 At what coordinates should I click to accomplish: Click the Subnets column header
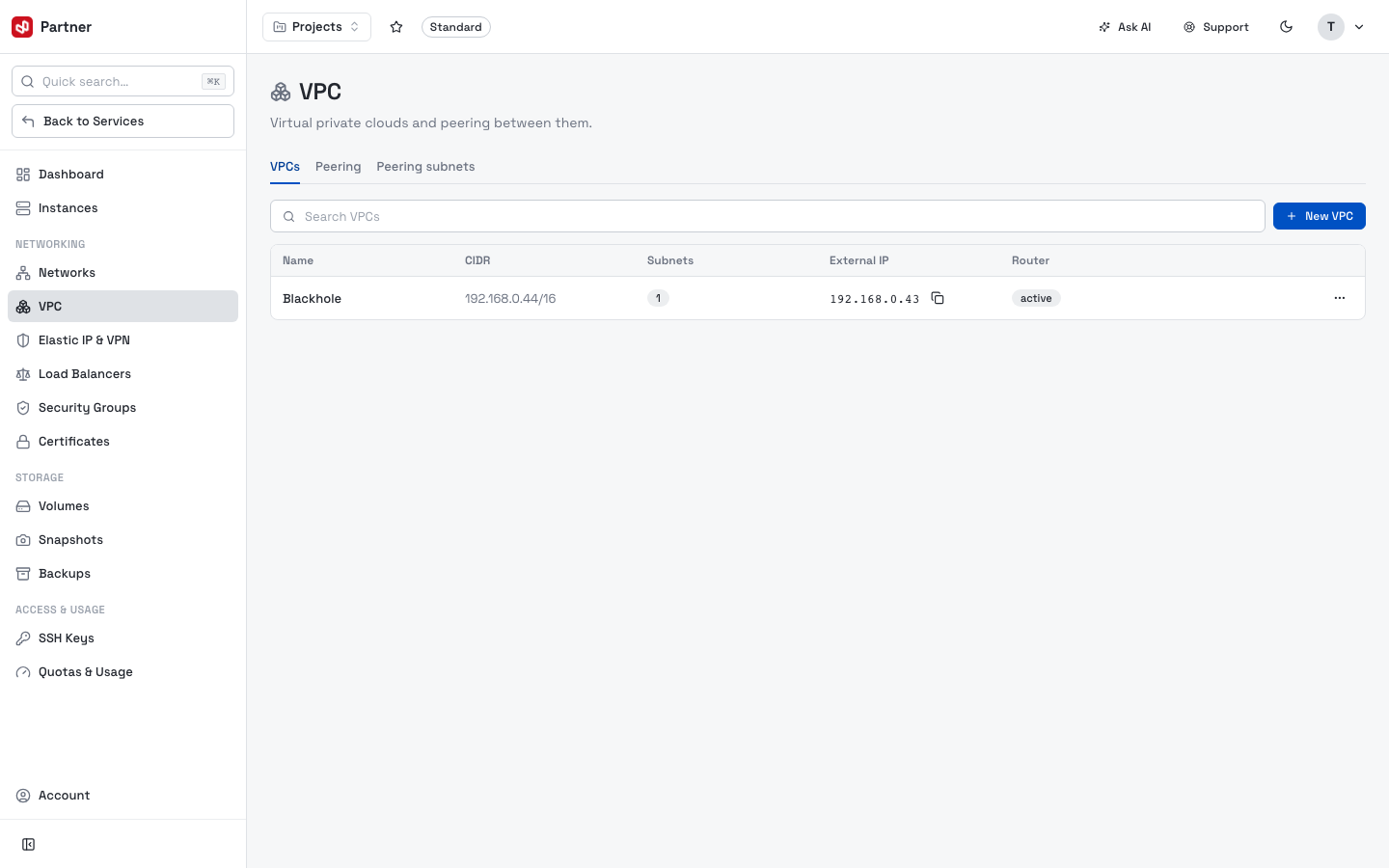point(670,260)
